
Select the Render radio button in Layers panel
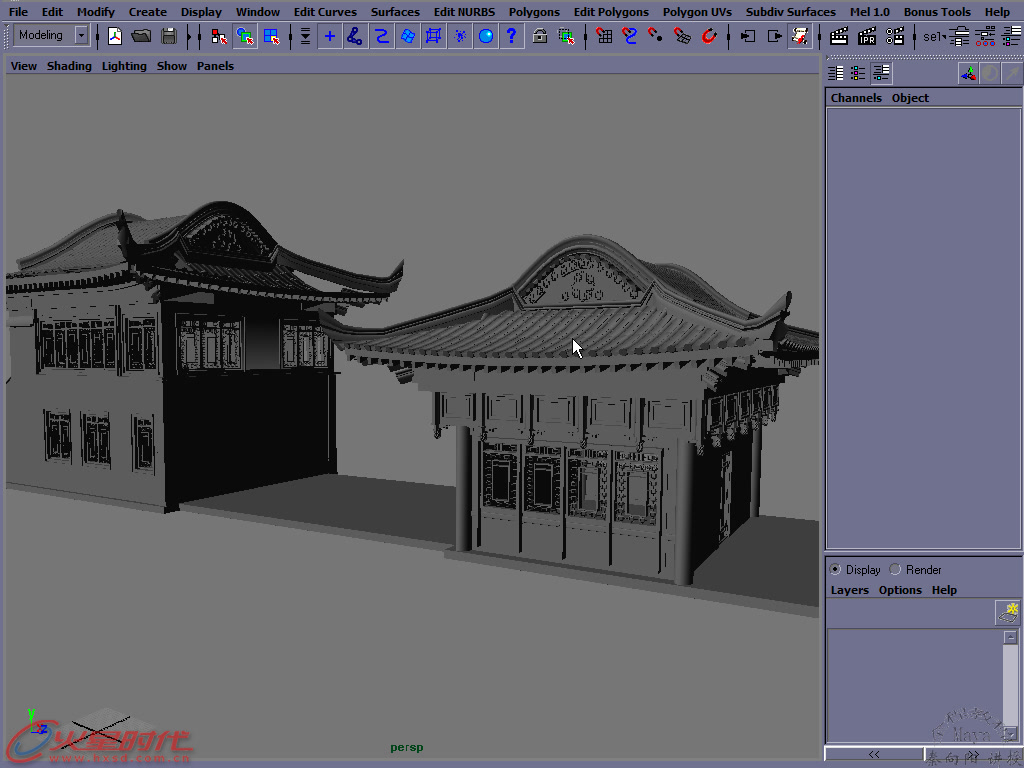coord(894,569)
